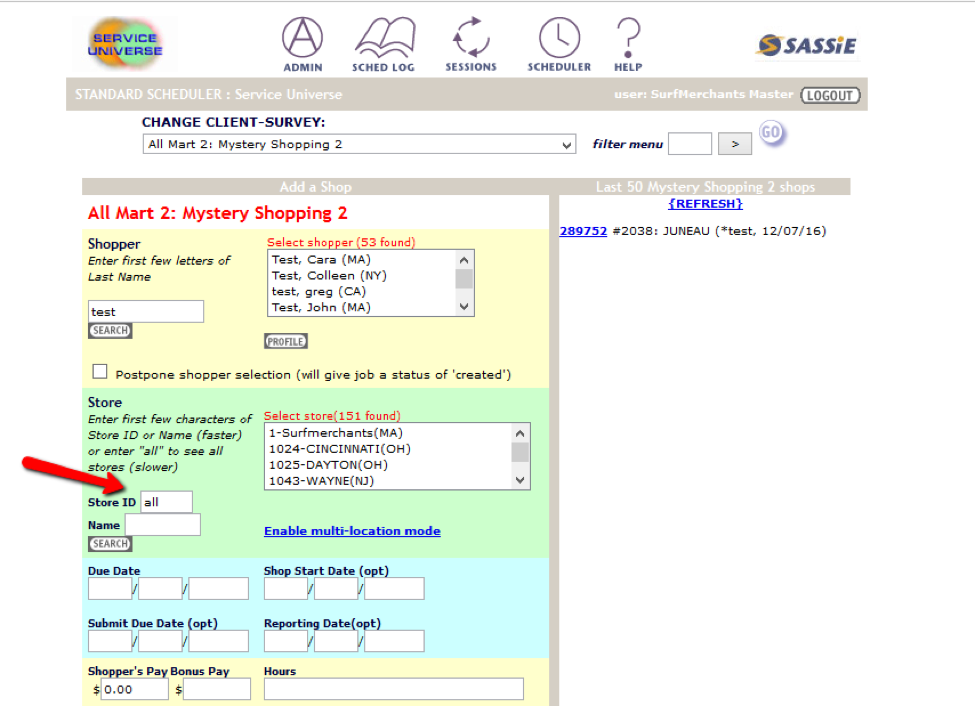Select shopper test, greg (CA)

pos(318,291)
